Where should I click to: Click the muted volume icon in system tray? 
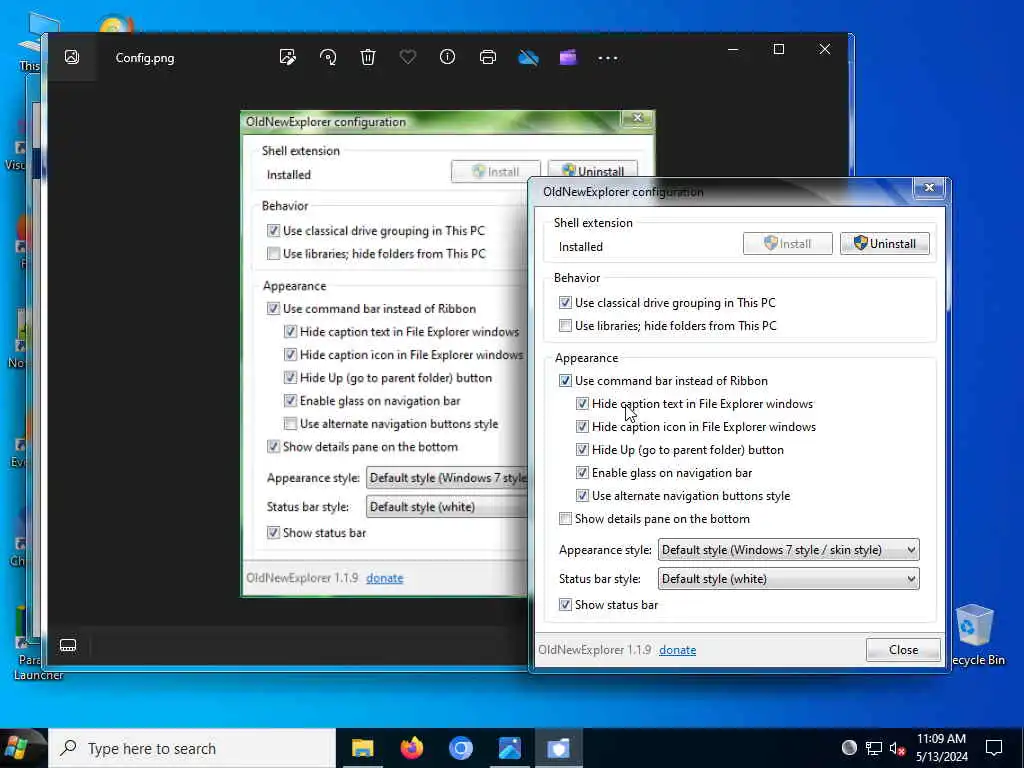[897, 748]
